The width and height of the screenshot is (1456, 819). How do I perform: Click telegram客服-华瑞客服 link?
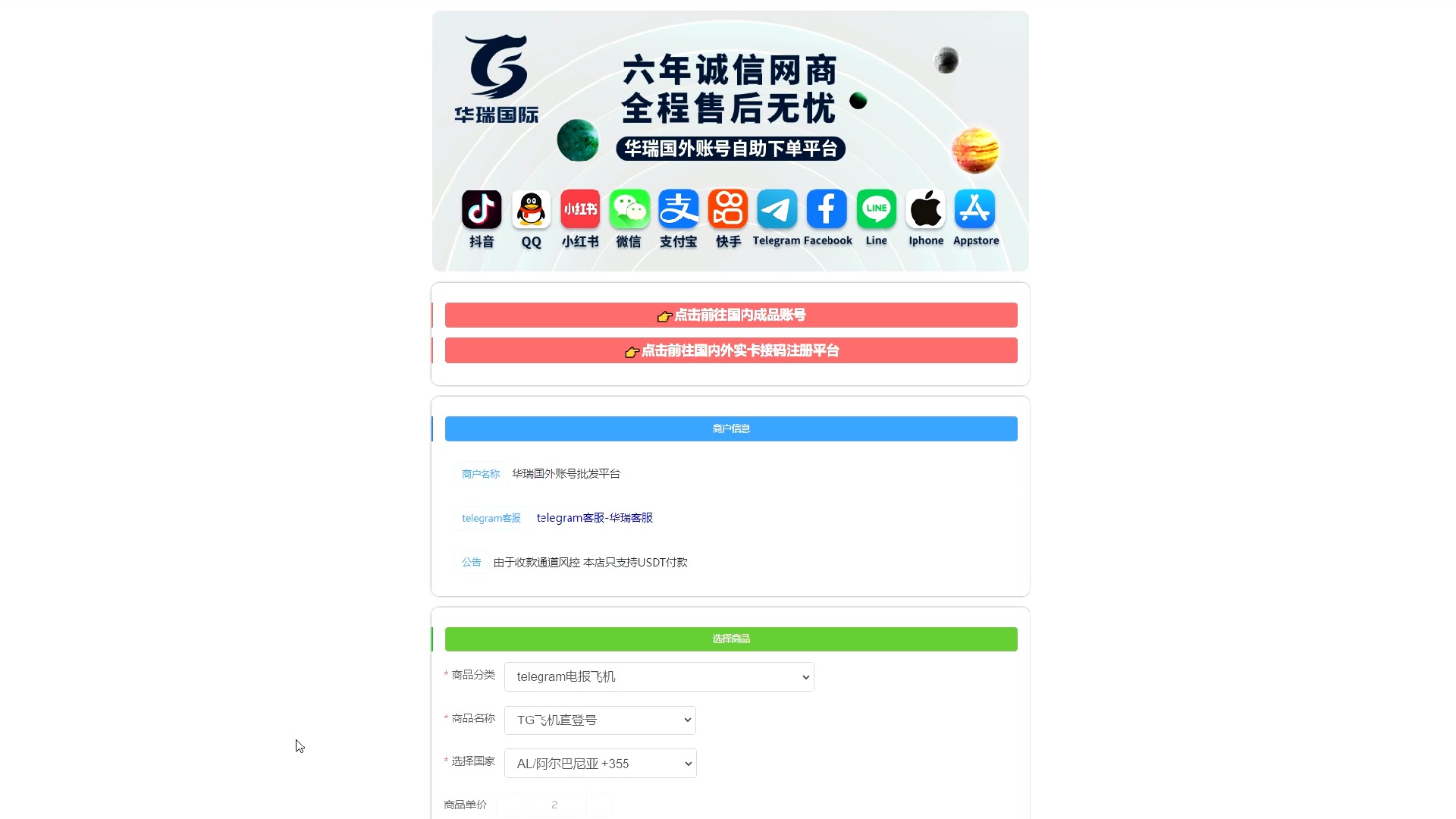point(594,517)
